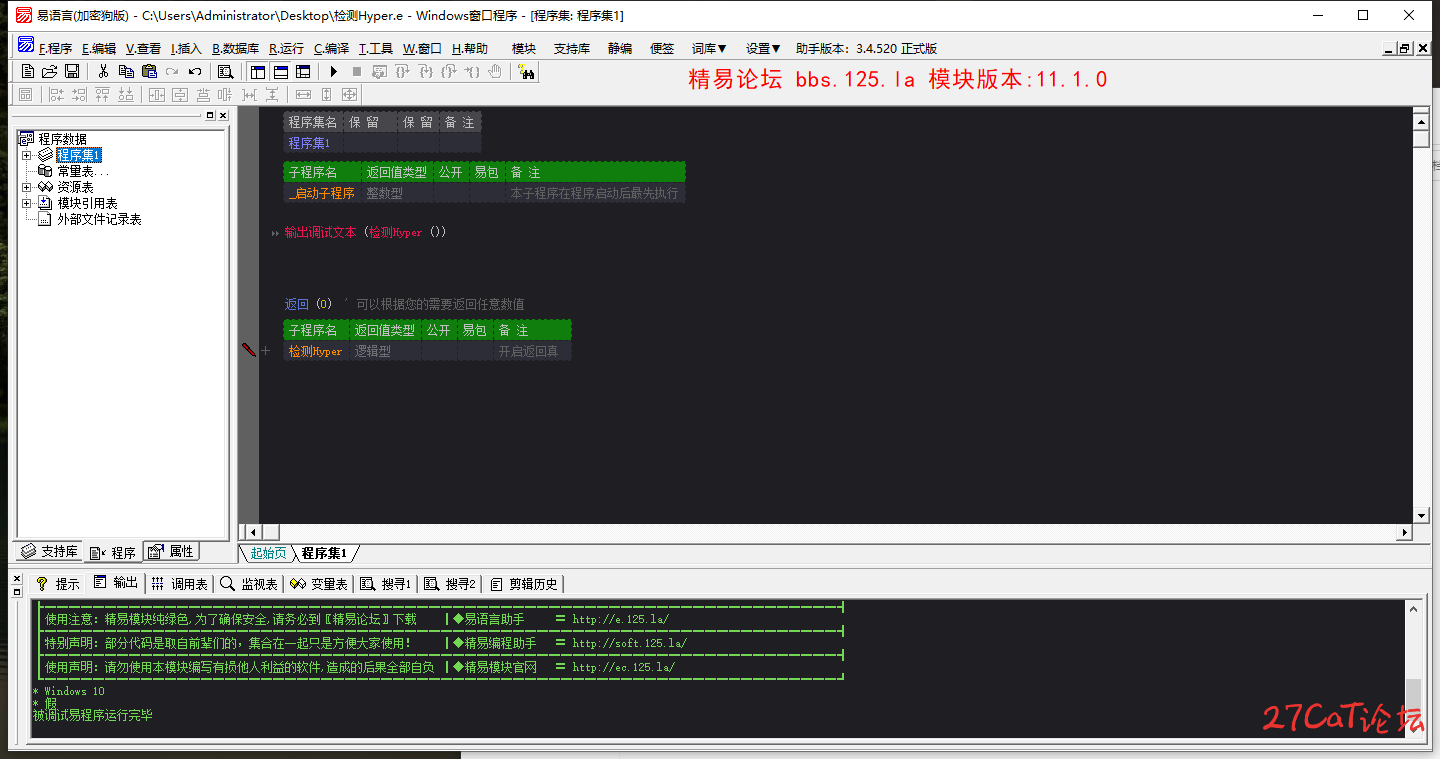Viewport: 1440px width, 759px height.
Task: Open the H.帮助 menu
Action: (470, 48)
